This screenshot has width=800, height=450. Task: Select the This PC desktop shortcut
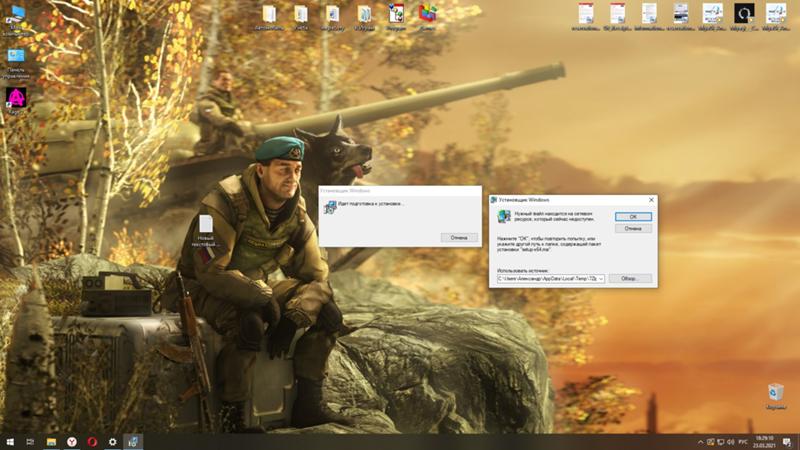pyautogui.click(x=16, y=20)
